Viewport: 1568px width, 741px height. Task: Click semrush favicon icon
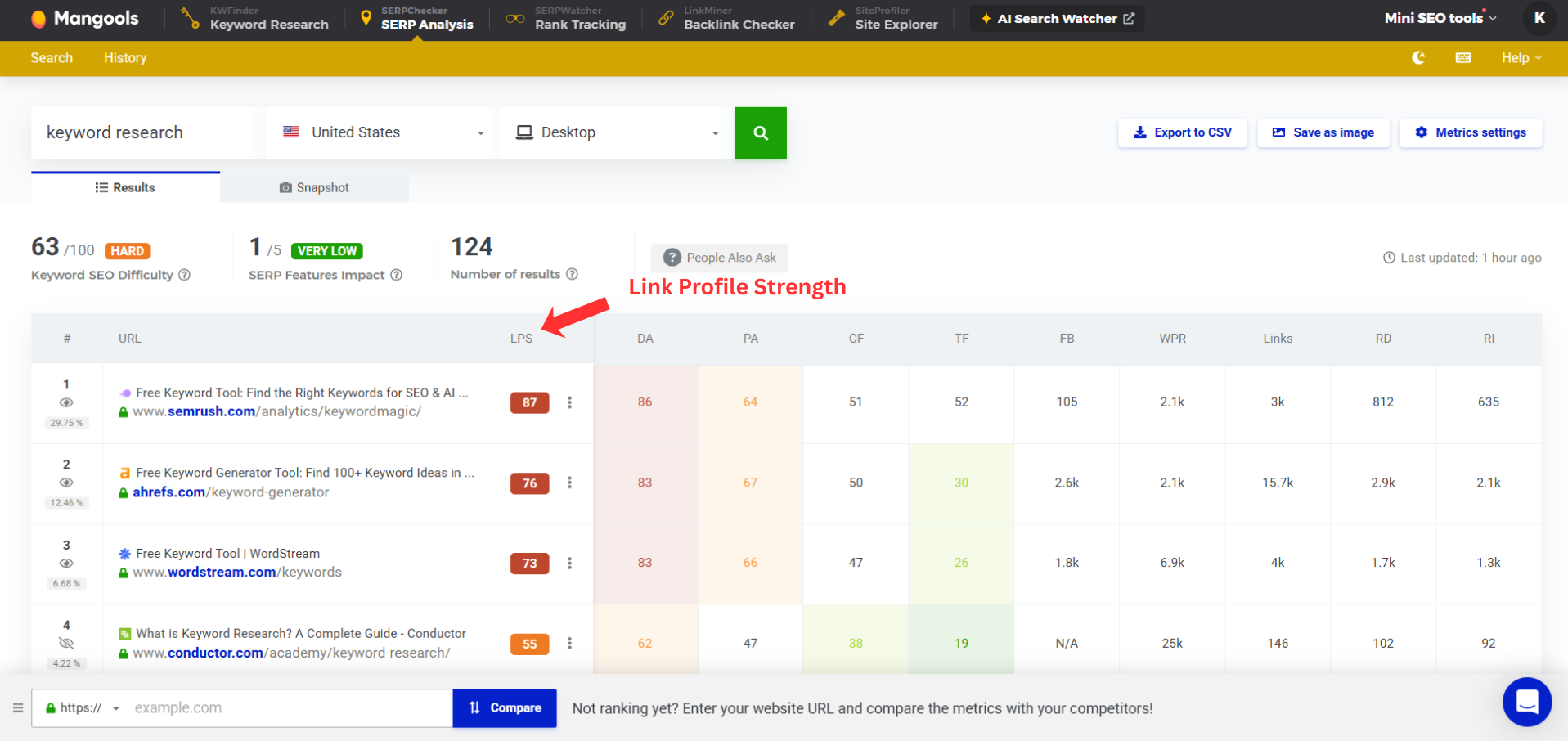pos(125,393)
